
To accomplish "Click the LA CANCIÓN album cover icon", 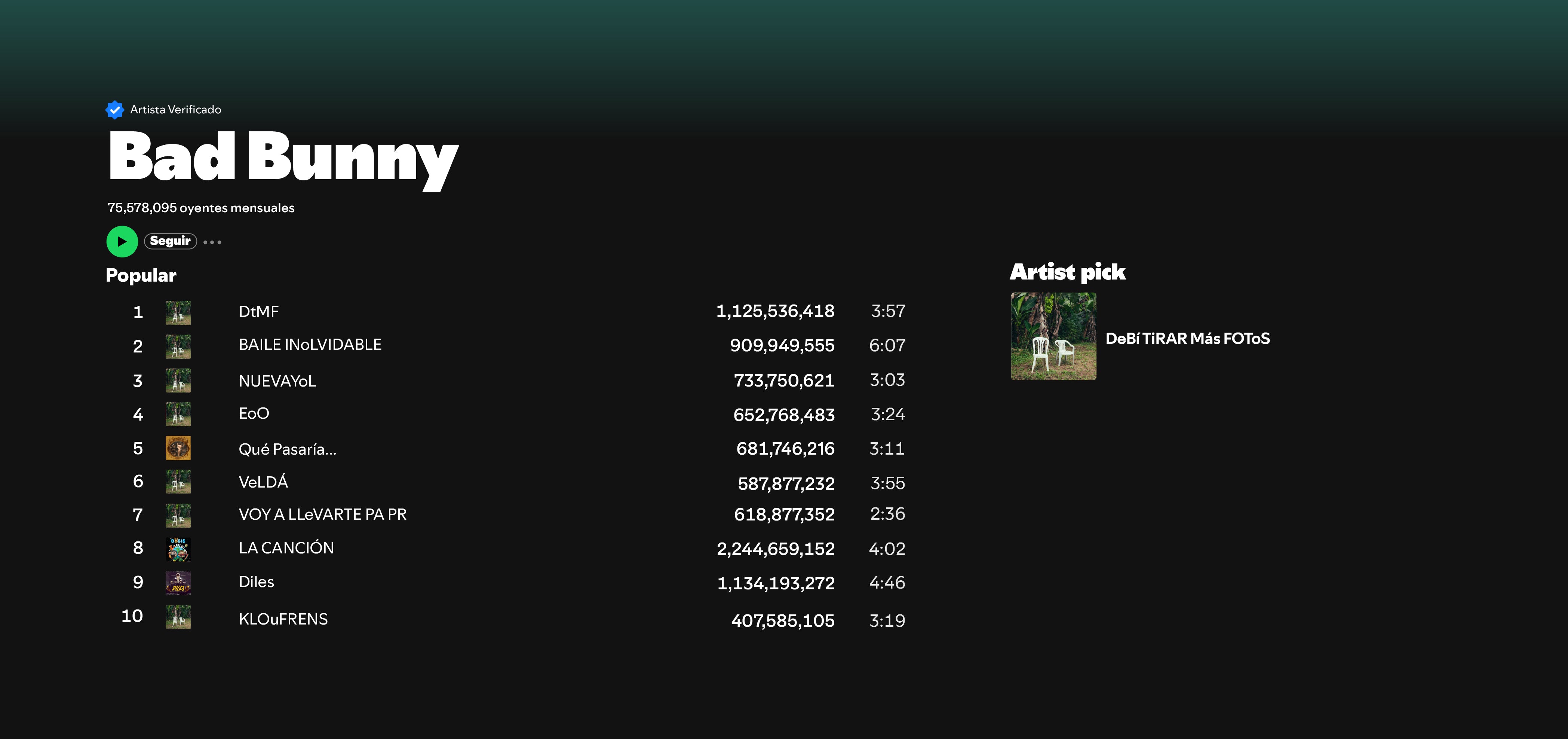I will click(x=178, y=549).
